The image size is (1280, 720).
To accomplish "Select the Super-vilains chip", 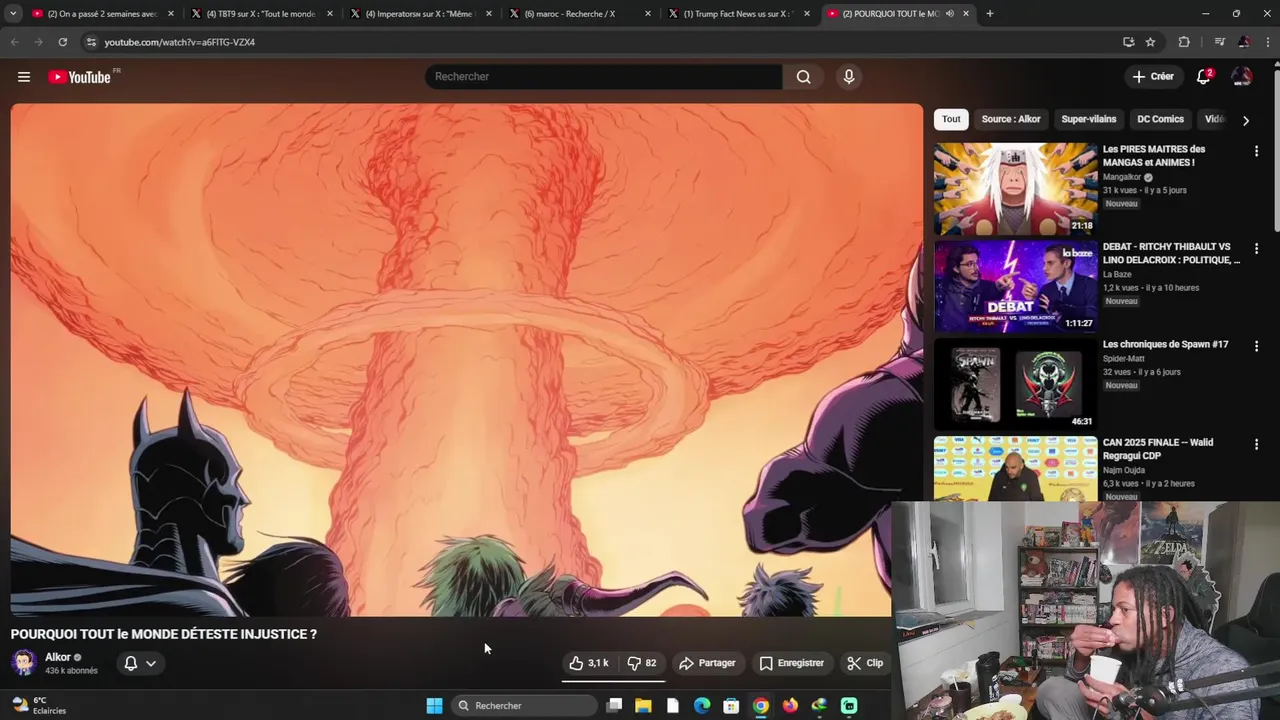I will [x=1088, y=119].
